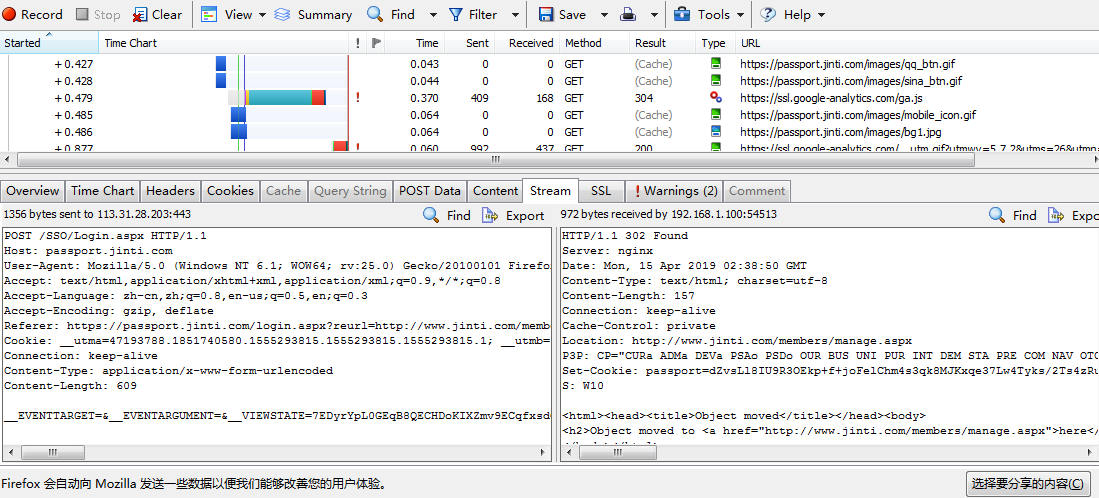Click the 选择要分享的内容 button
The image size is (1099, 498).
[x=1027, y=485]
